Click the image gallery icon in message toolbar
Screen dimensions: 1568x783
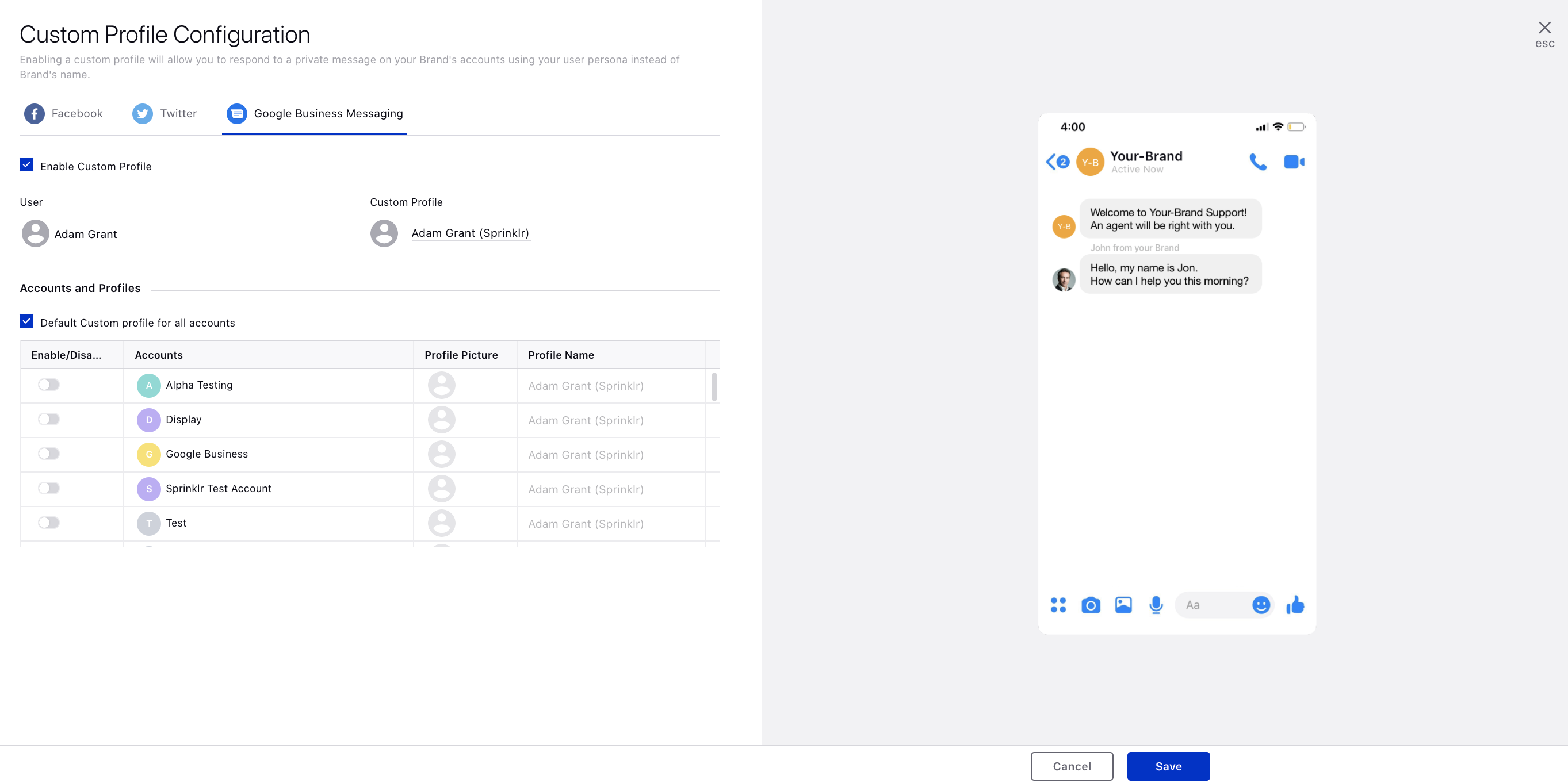pos(1123,604)
